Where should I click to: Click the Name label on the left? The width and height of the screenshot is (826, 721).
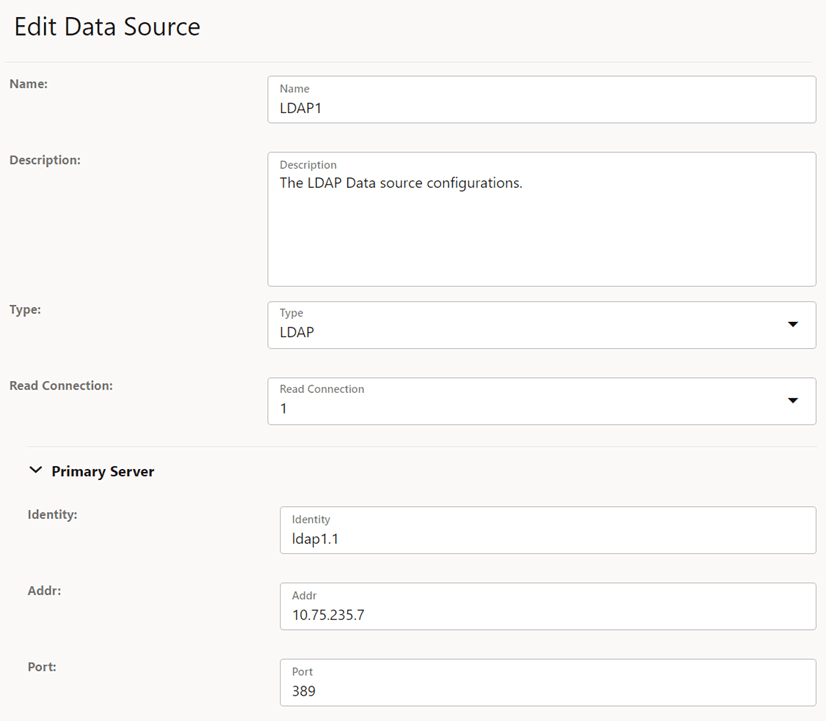click(x=28, y=83)
